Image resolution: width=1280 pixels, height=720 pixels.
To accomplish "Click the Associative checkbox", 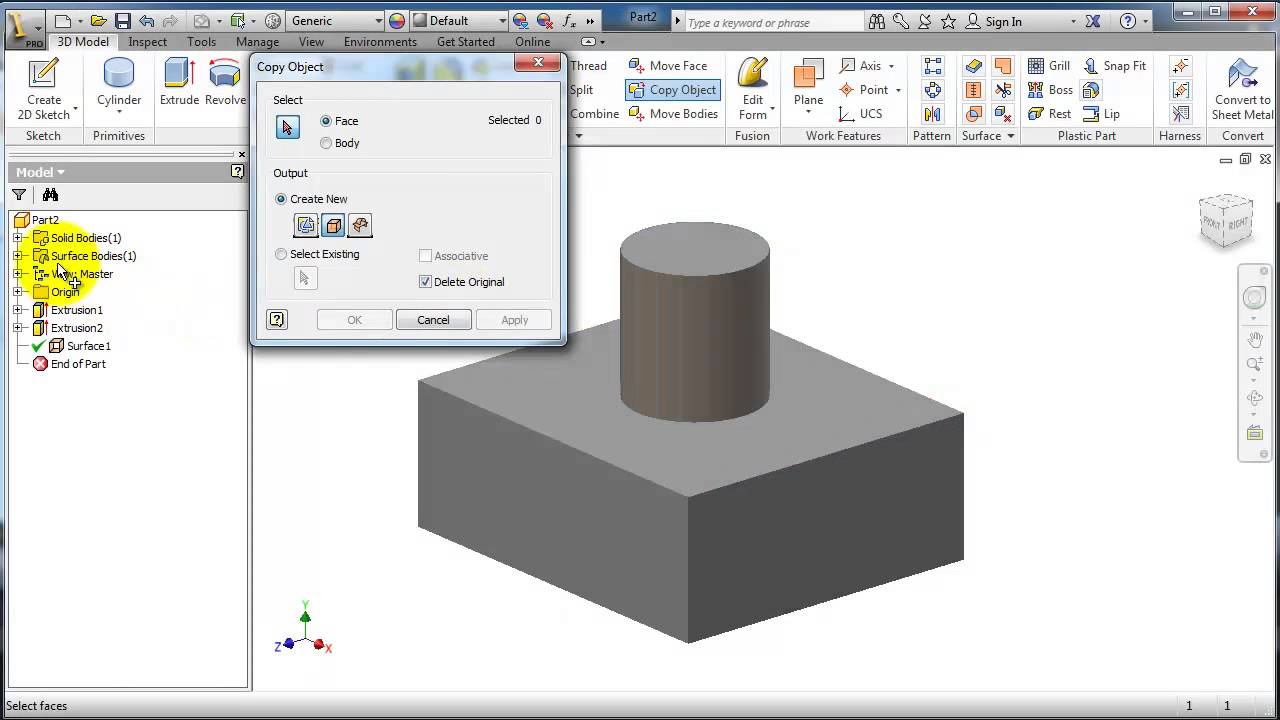I will tap(425, 256).
